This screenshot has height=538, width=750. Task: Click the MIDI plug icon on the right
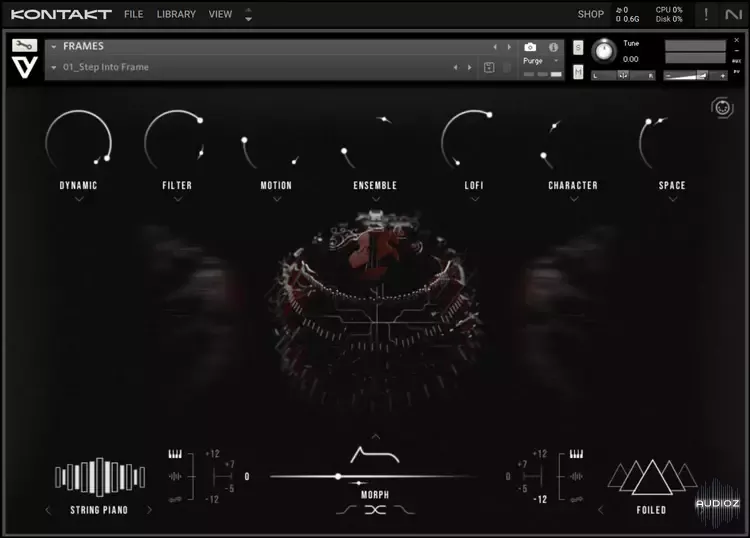[x=722, y=108]
